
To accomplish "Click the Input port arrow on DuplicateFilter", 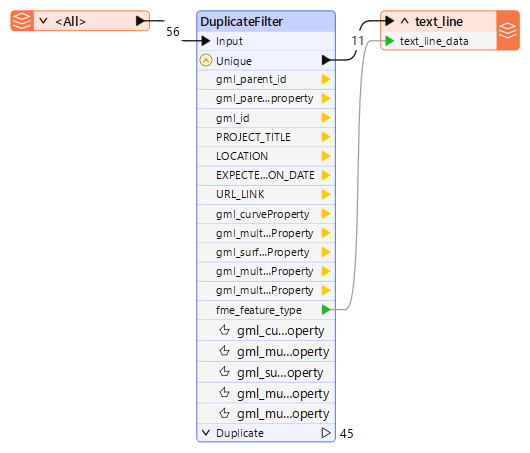I will pos(206,41).
